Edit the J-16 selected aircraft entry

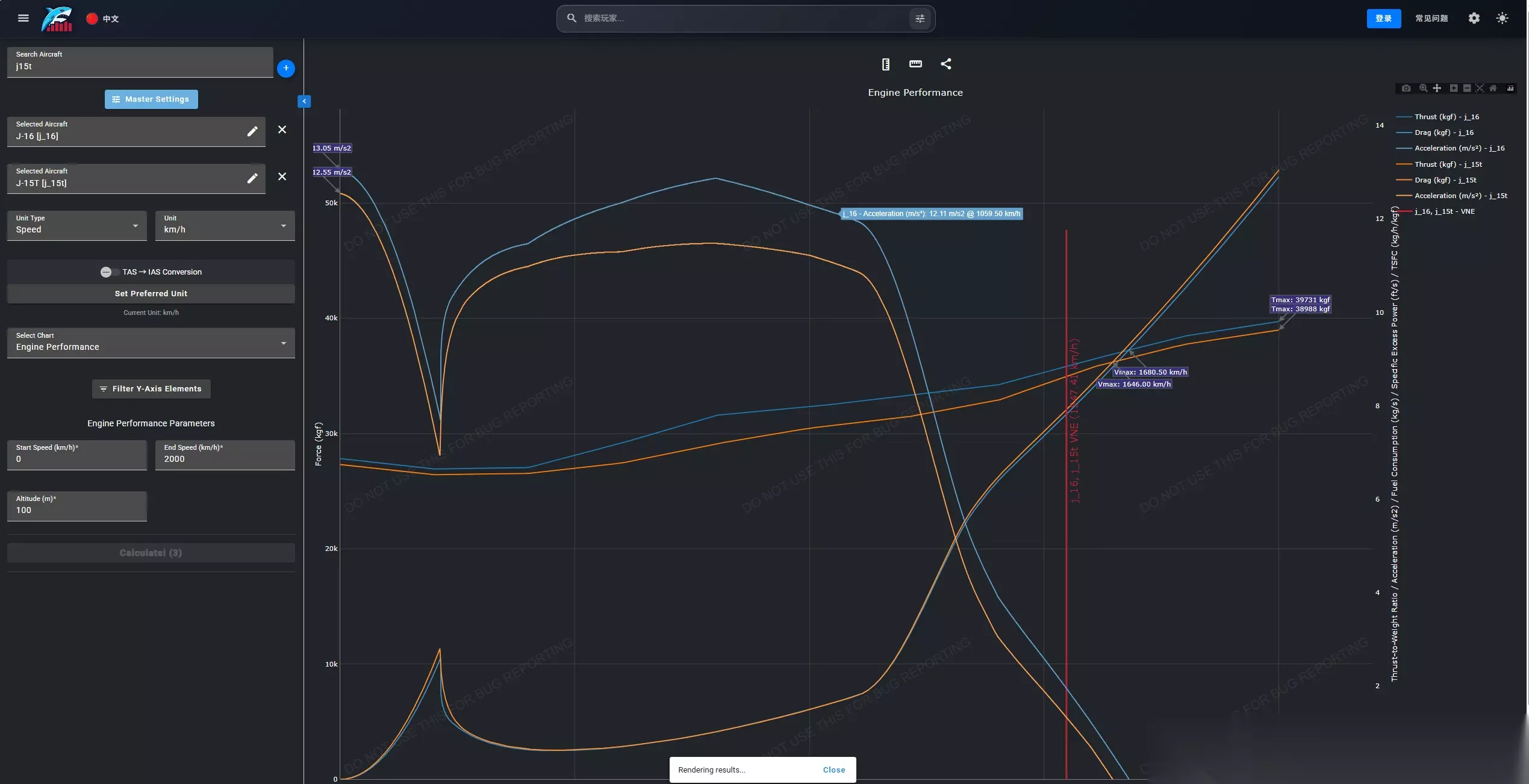252,131
